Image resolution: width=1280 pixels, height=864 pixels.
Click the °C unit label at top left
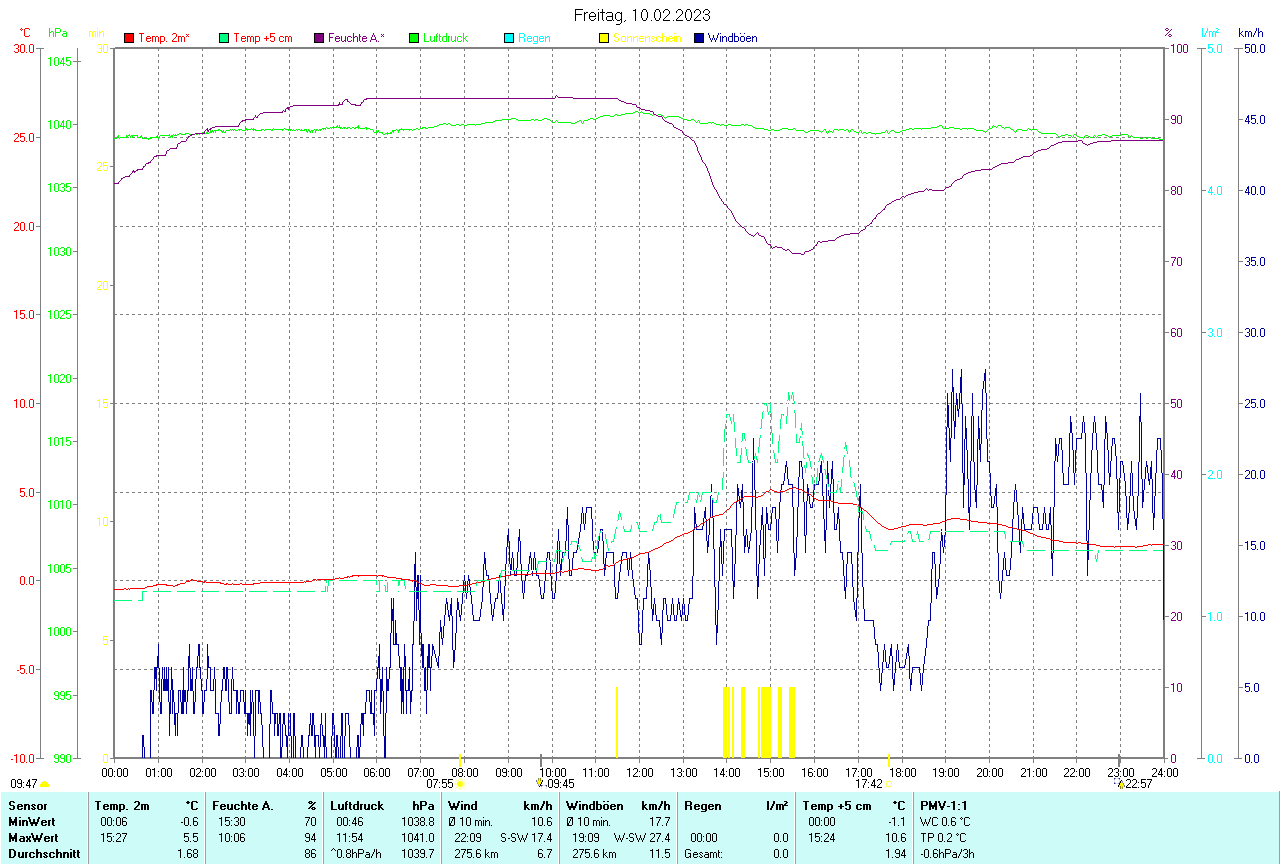(25, 33)
